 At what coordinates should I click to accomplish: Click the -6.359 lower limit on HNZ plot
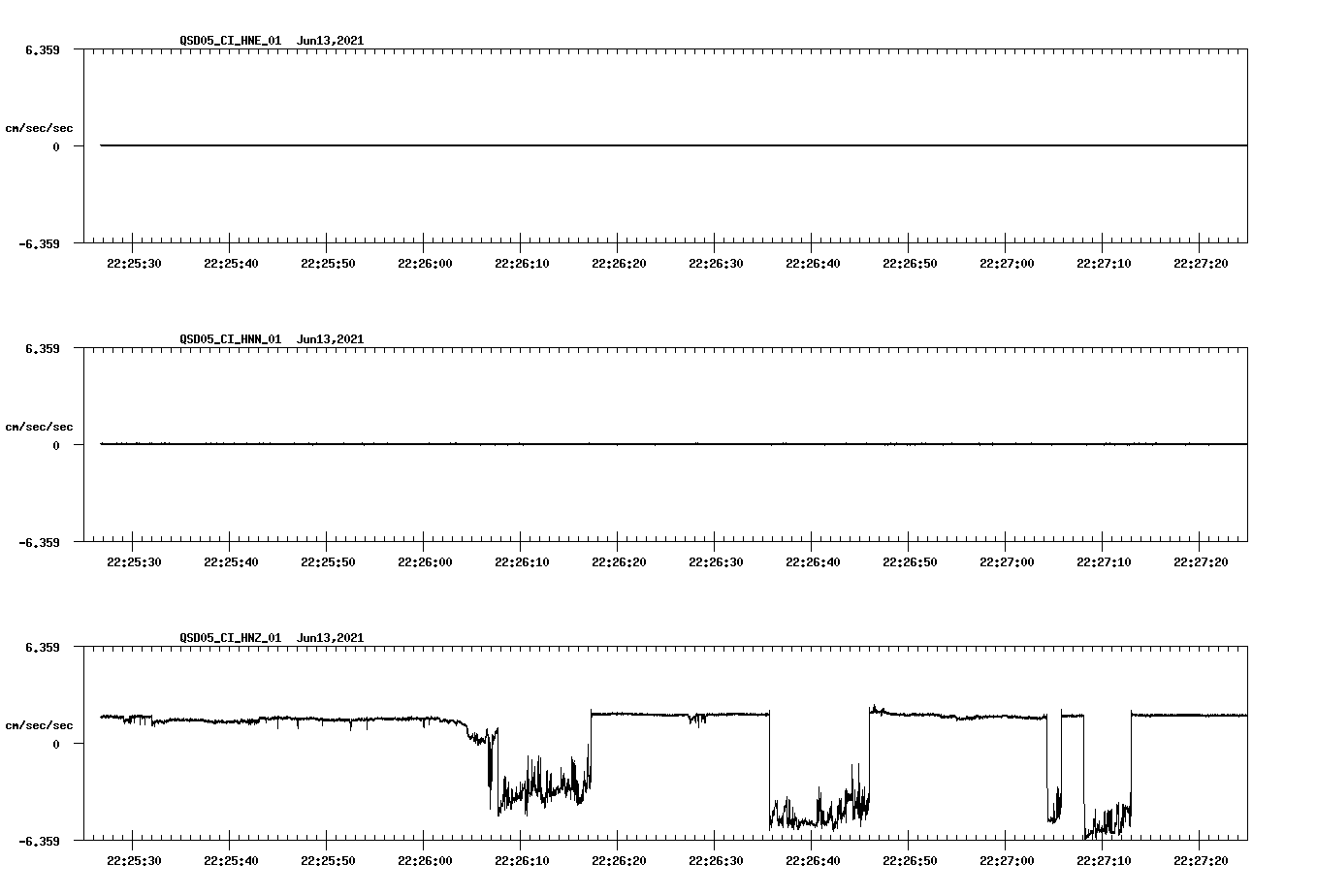click(40, 841)
